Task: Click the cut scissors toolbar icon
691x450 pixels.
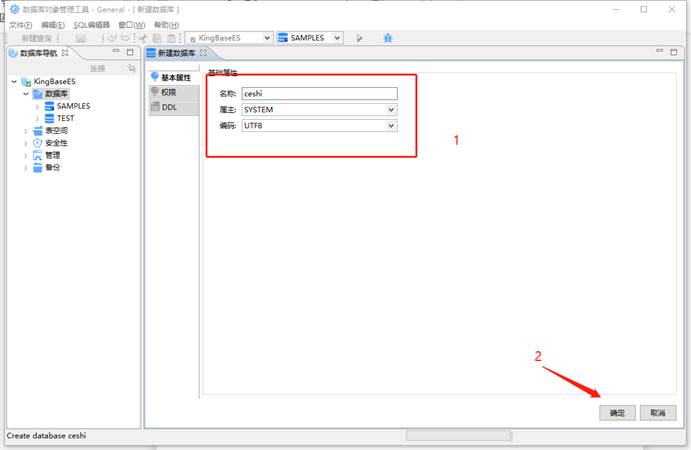Action: 143,38
